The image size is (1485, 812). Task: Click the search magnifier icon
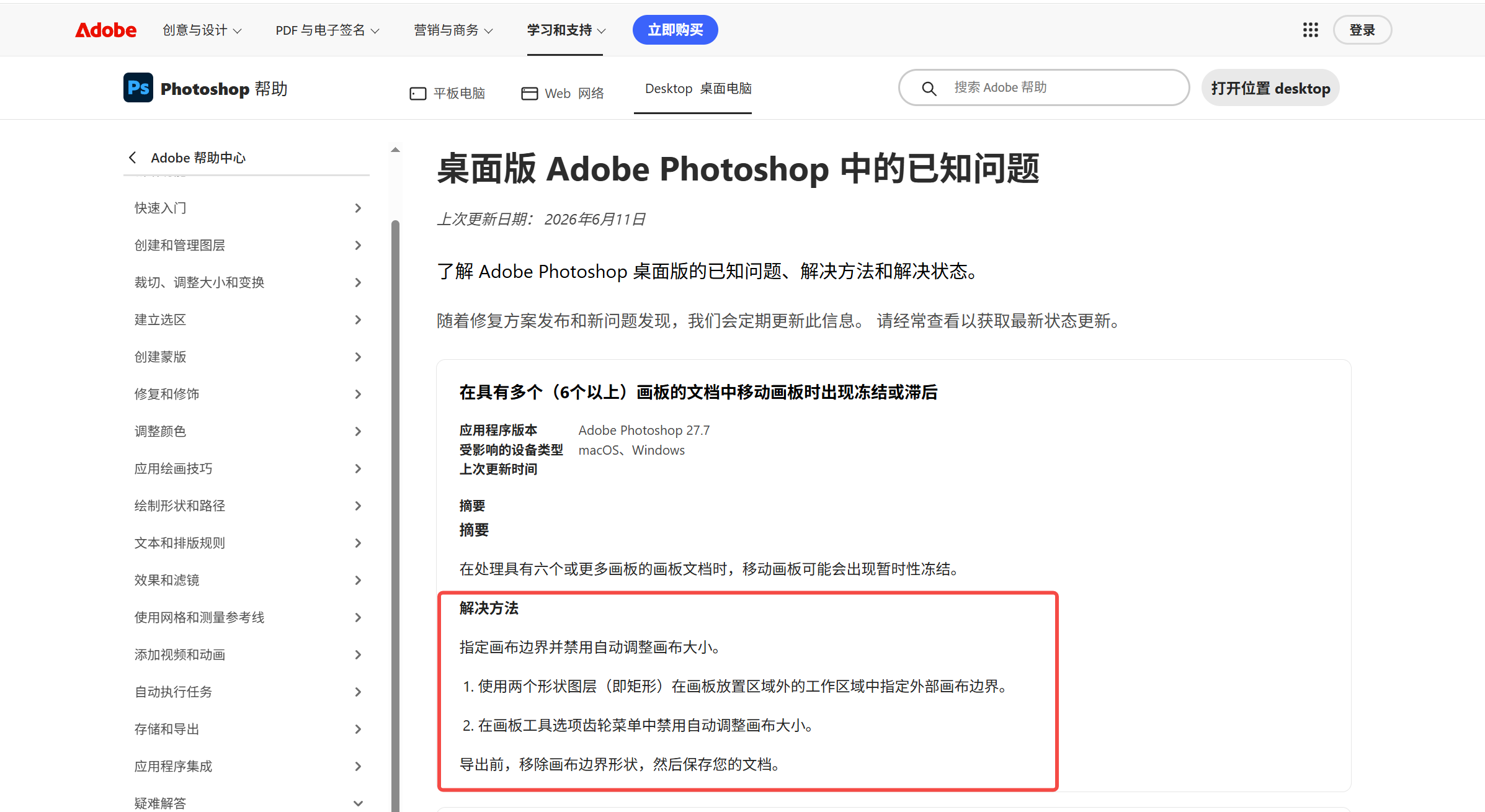(x=929, y=88)
